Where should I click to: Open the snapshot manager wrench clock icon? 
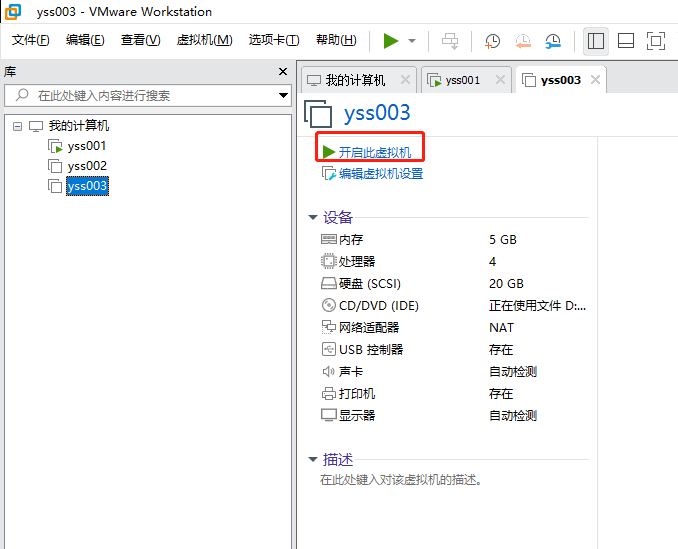click(x=553, y=41)
